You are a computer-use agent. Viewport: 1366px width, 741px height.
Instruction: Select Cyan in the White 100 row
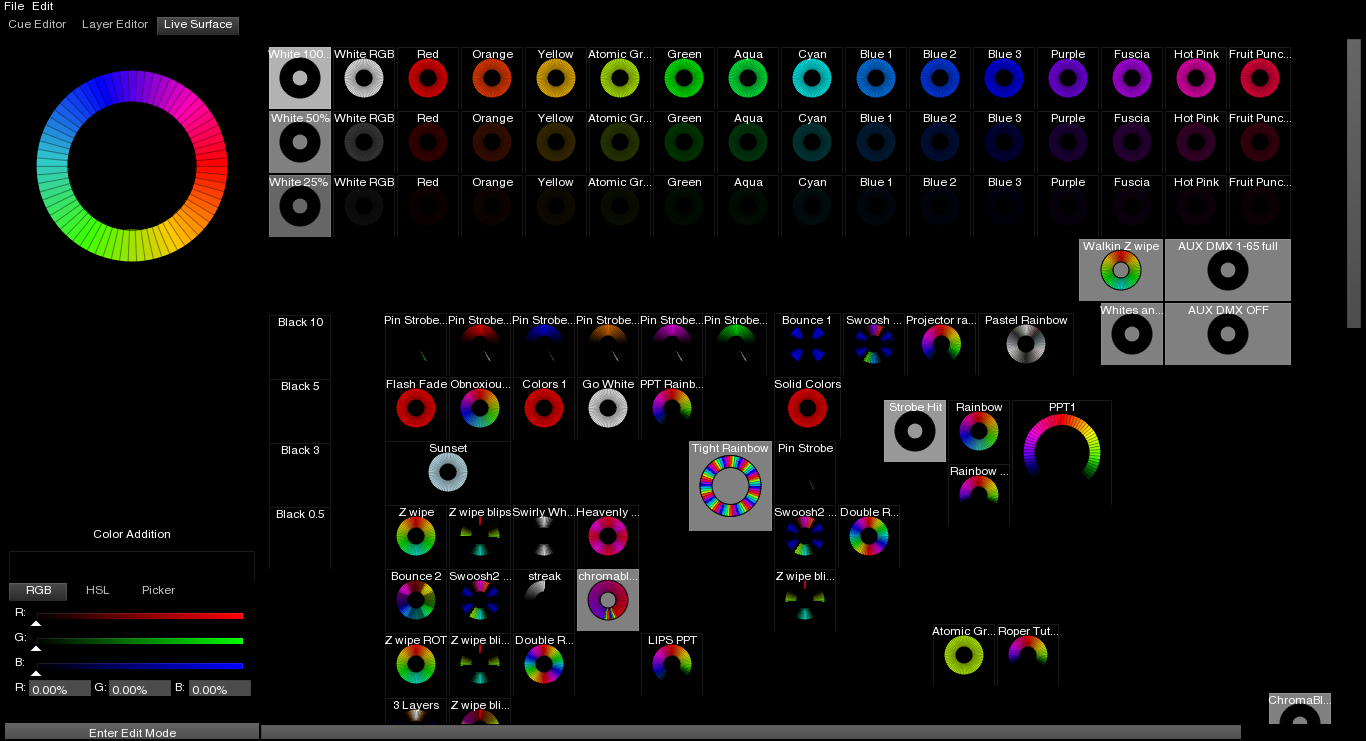click(x=812, y=78)
